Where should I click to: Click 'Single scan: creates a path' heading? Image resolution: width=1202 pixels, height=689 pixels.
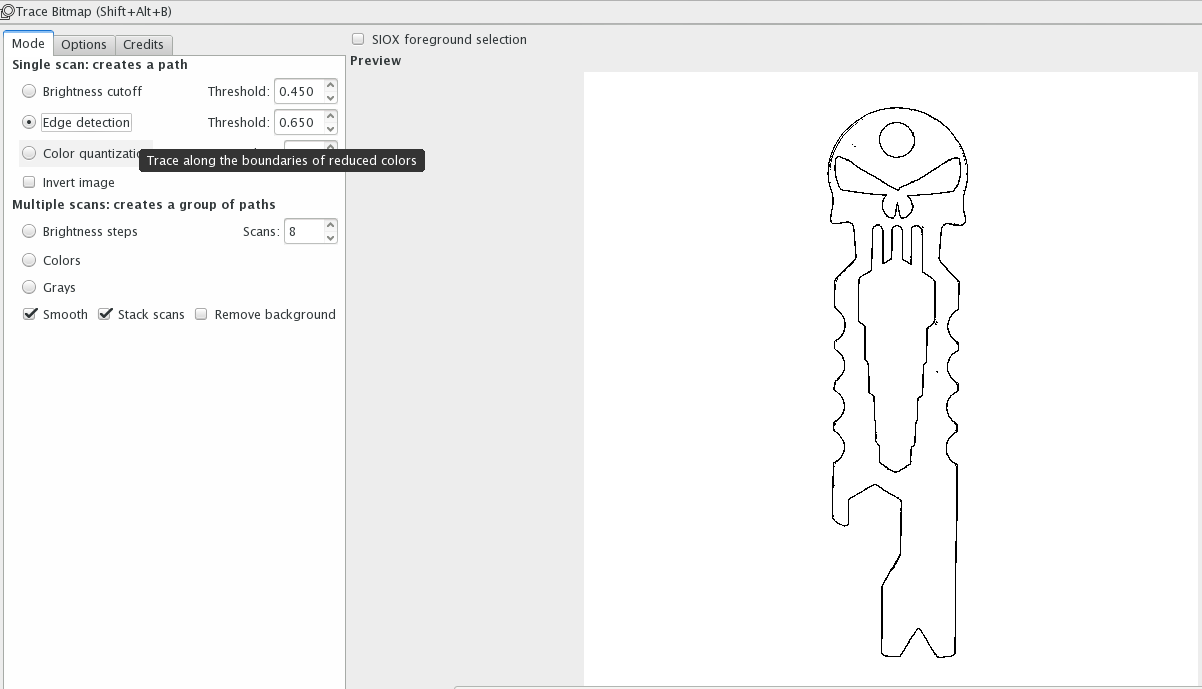(x=99, y=64)
